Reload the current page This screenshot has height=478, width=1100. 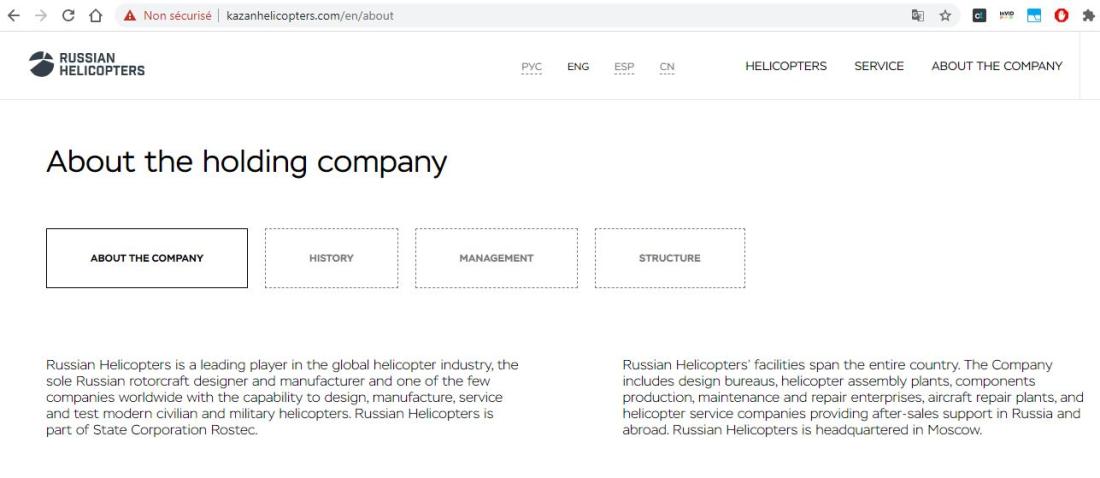(x=68, y=15)
